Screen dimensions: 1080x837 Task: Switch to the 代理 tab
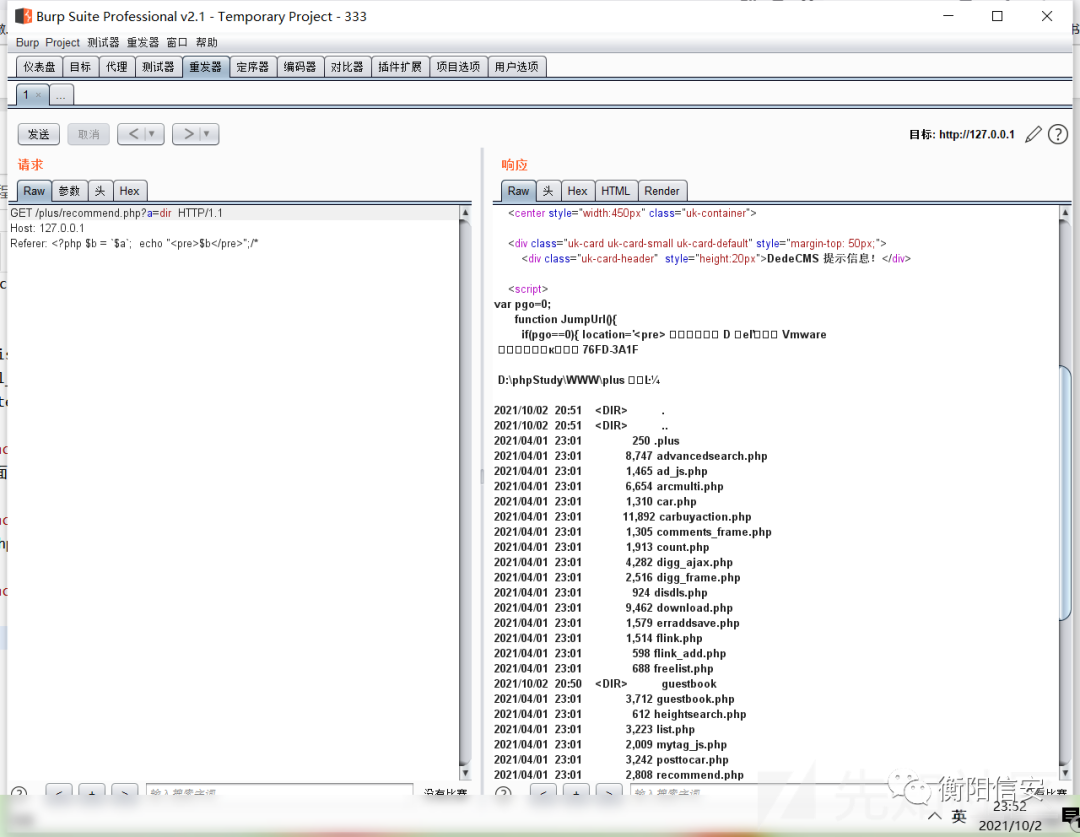tap(116, 67)
